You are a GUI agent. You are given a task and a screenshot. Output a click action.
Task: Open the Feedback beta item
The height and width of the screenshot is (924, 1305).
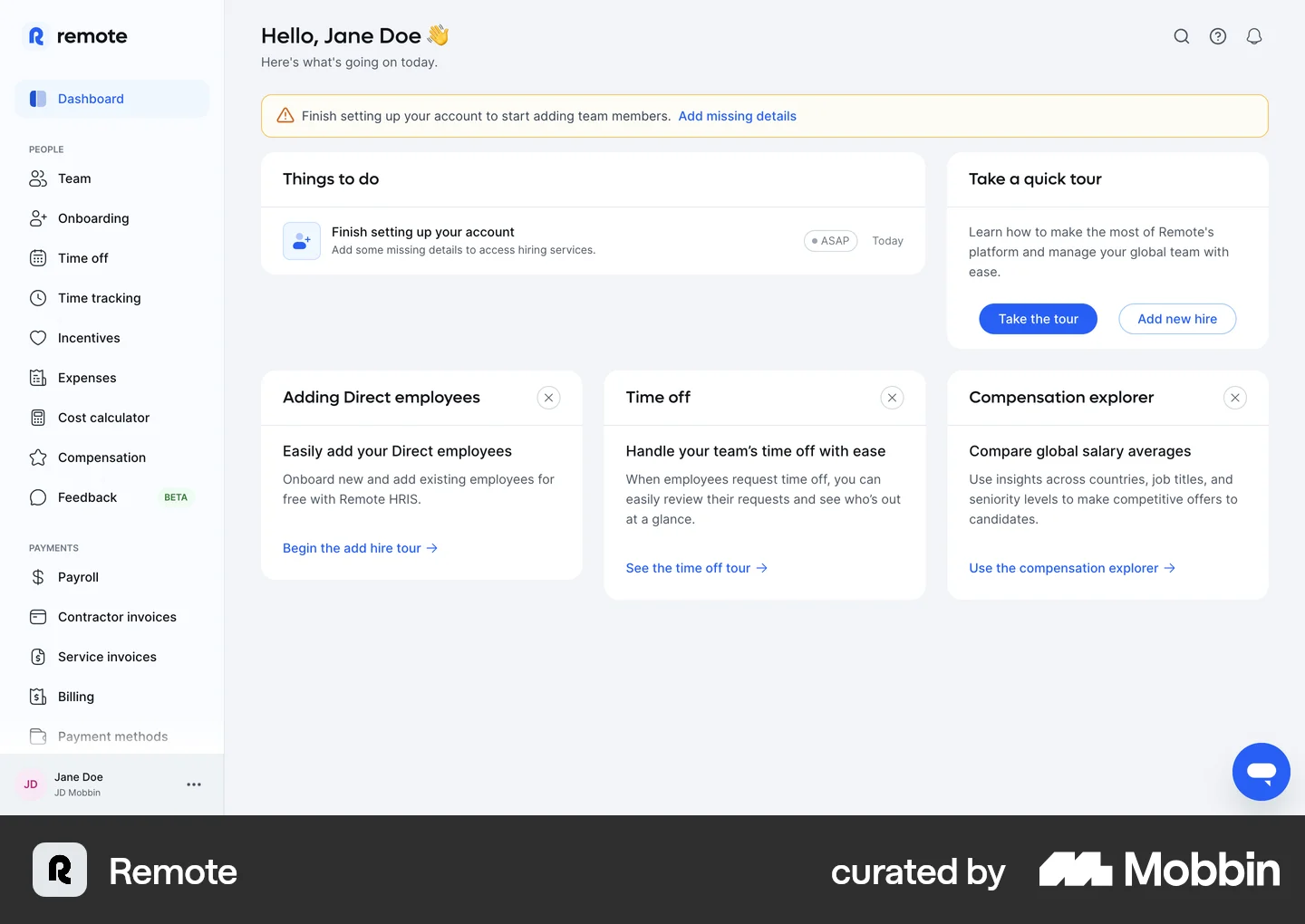(x=111, y=497)
